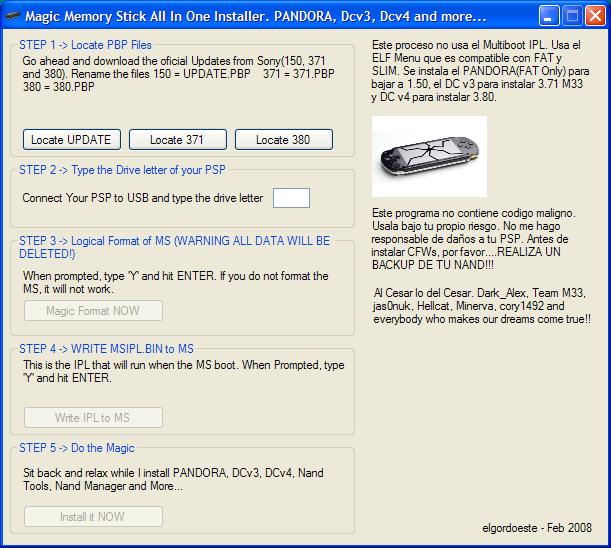Click the Magic Format NOW button
Screen dimensions: 611x548
tap(93, 311)
